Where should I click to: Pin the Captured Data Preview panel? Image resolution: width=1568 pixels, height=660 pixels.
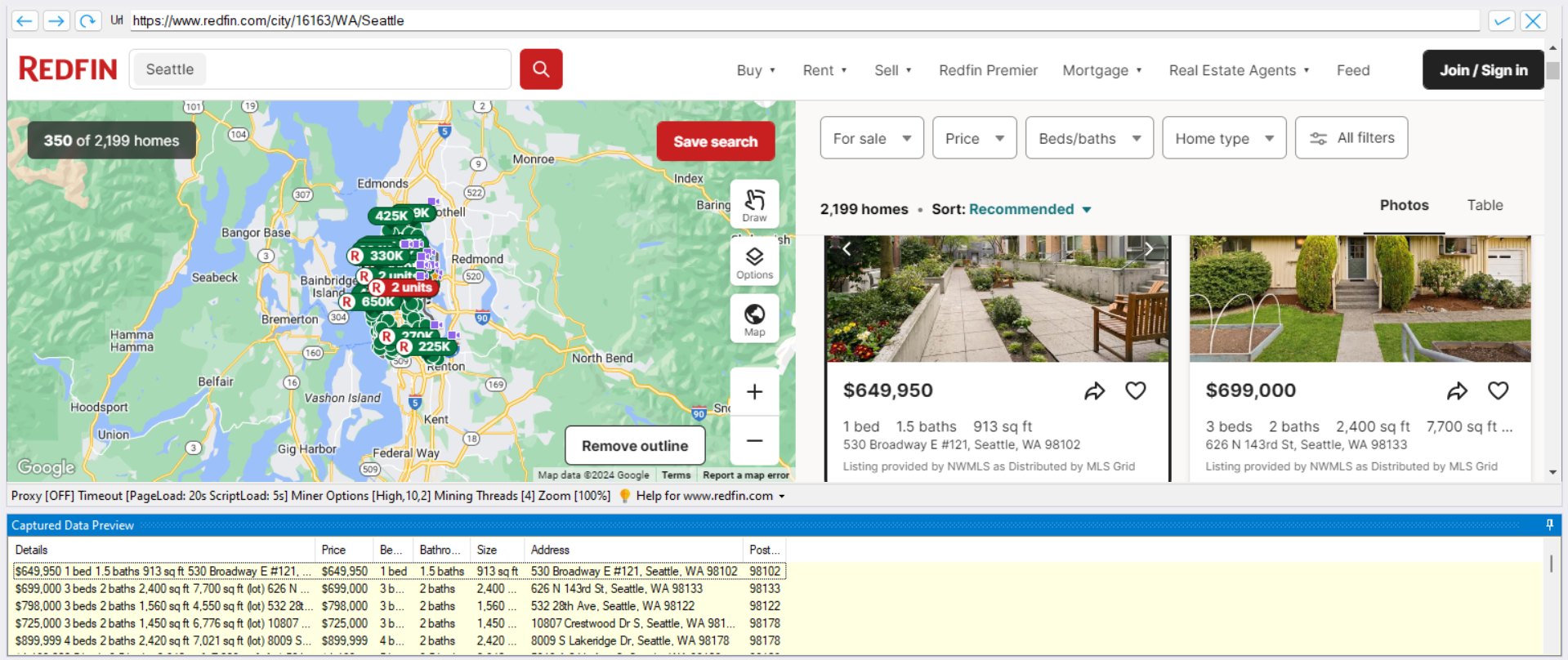click(x=1549, y=524)
